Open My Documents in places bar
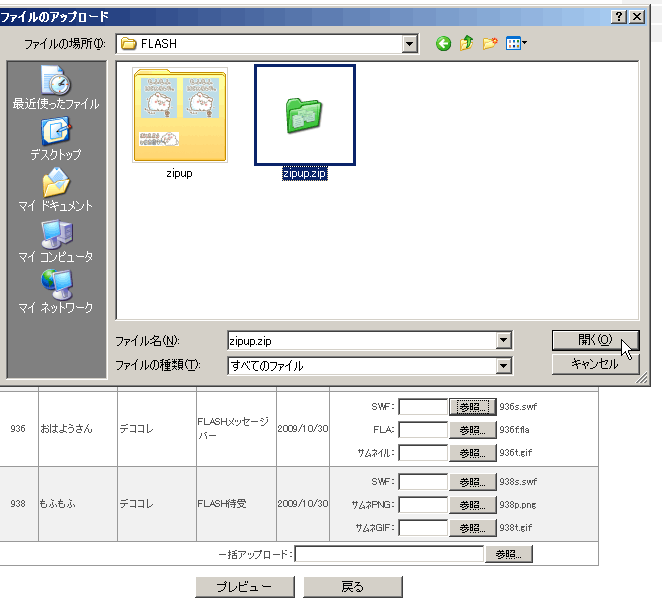The image size is (662, 604). [x=55, y=190]
